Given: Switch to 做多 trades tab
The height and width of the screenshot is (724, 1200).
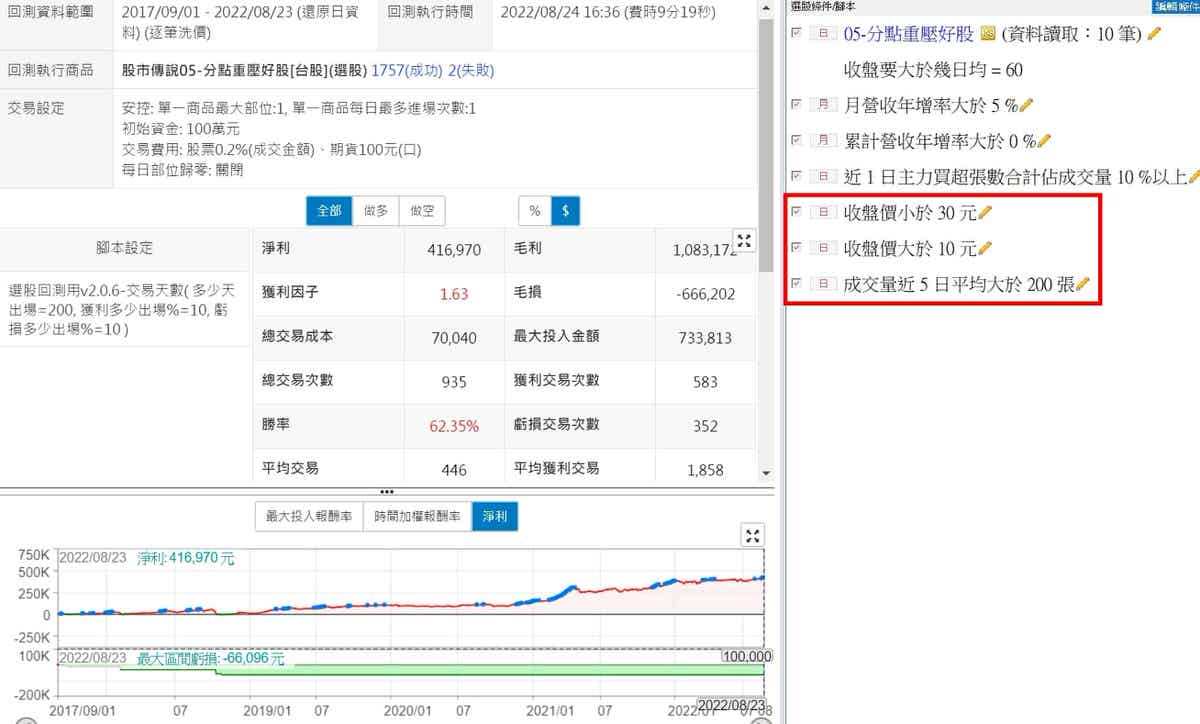Looking at the screenshot, I should pyautogui.click(x=375, y=211).
